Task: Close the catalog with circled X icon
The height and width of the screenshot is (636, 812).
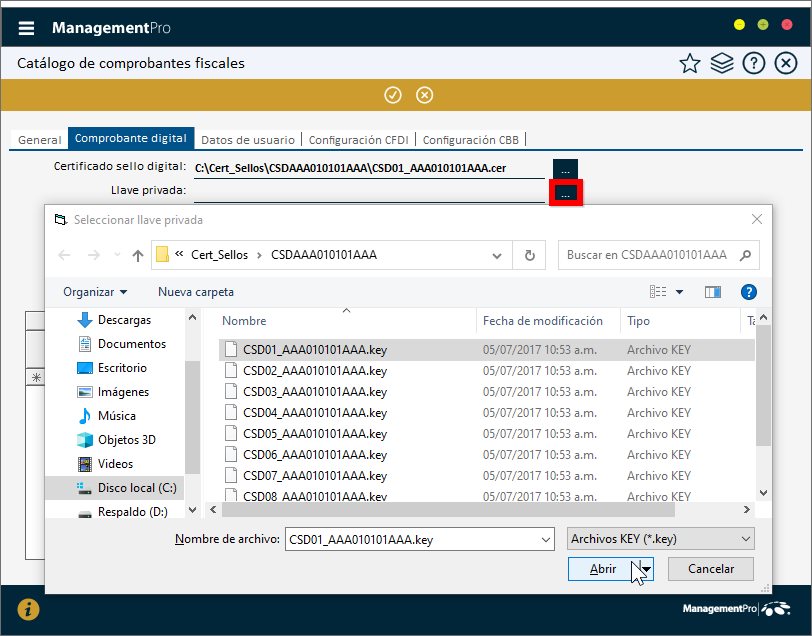Action: 786,64
